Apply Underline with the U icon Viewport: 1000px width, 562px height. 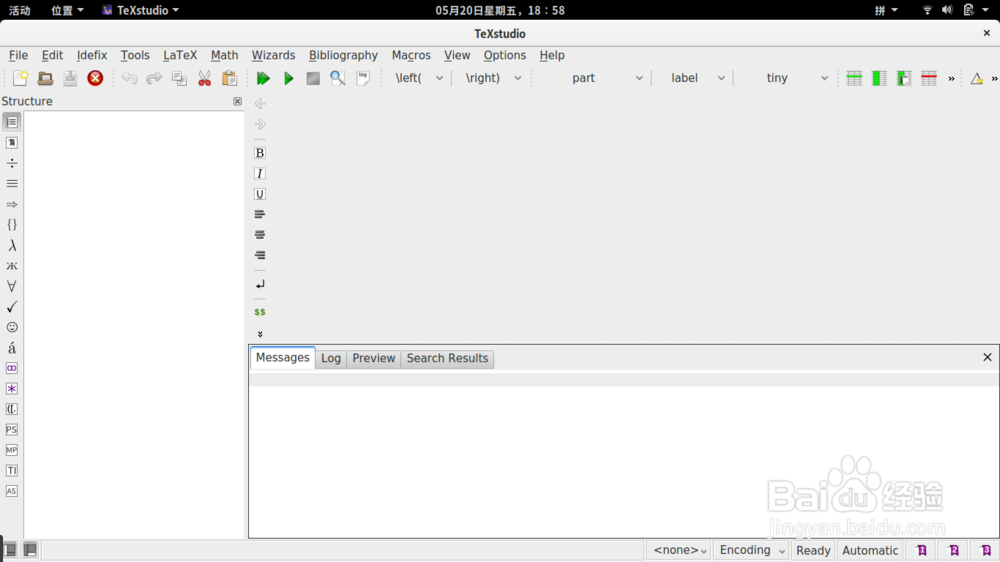[260, 194]
